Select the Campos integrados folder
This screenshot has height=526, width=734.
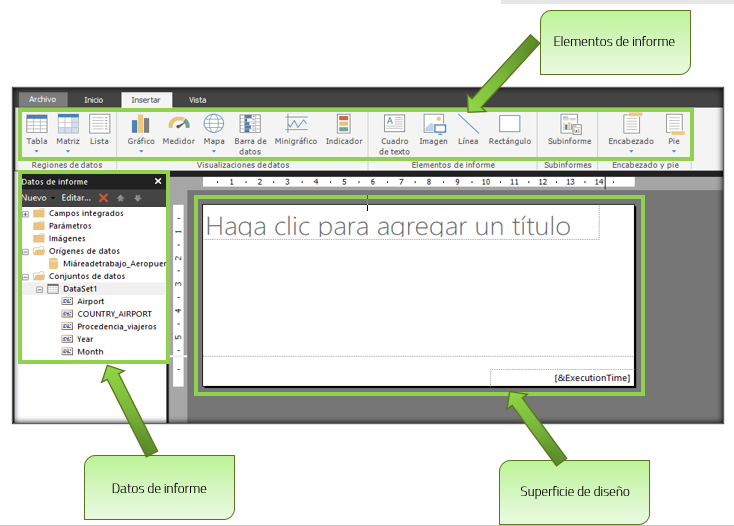point(86,213)
